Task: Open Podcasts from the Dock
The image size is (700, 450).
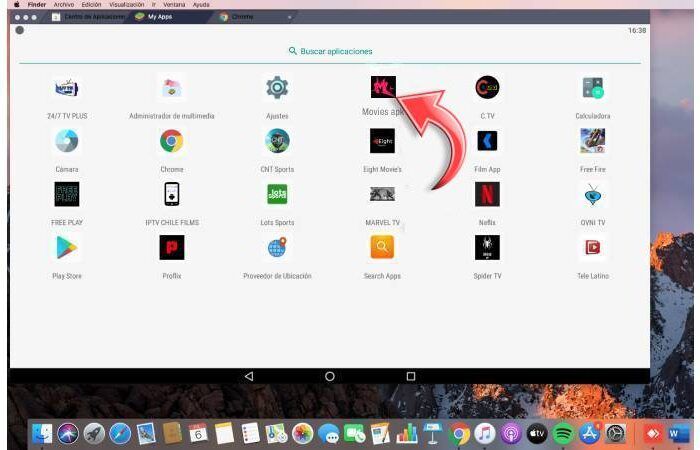Action: pyautogui.click(x=511, y=433)
